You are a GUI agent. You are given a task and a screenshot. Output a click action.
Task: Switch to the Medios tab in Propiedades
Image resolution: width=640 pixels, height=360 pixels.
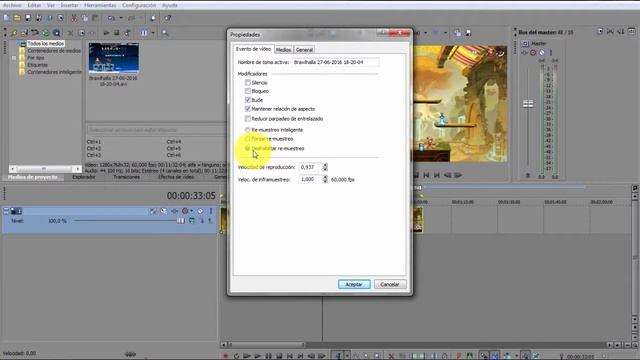283,49
